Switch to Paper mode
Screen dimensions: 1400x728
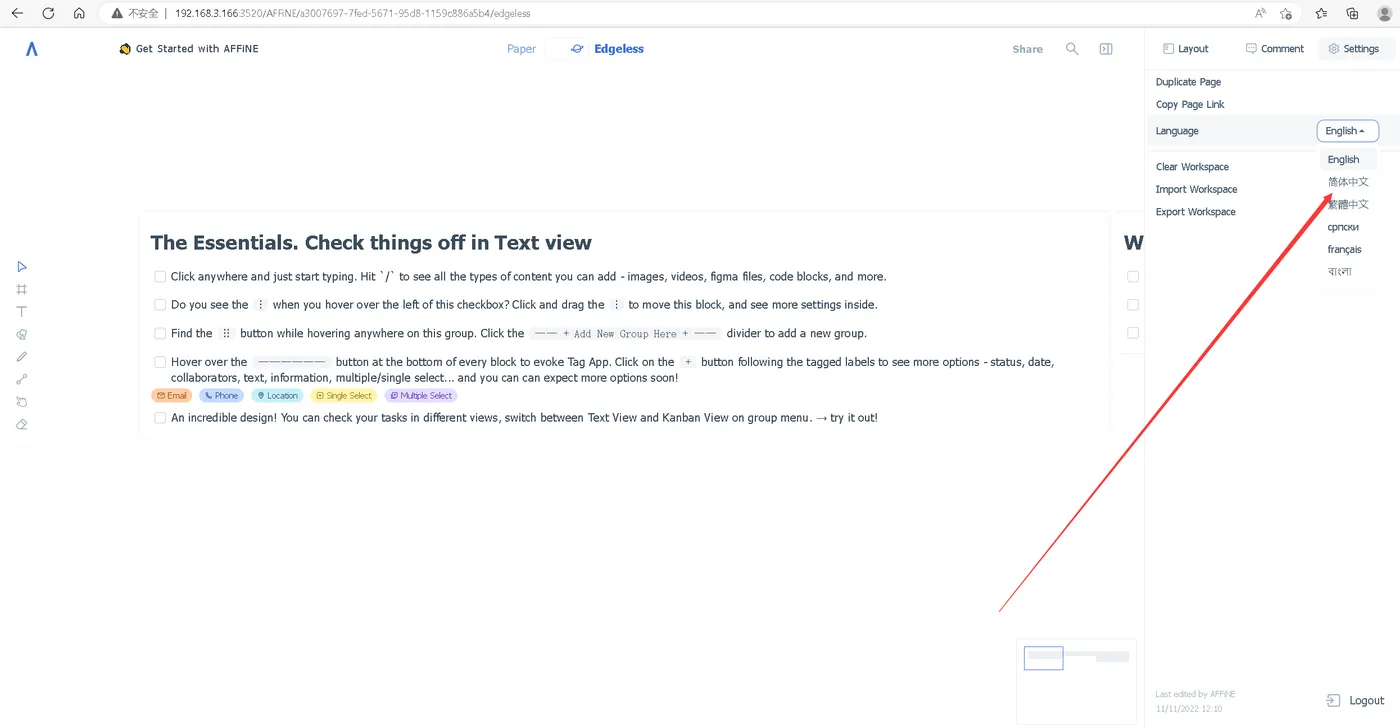pyautogui.click(x=521, y=49)
